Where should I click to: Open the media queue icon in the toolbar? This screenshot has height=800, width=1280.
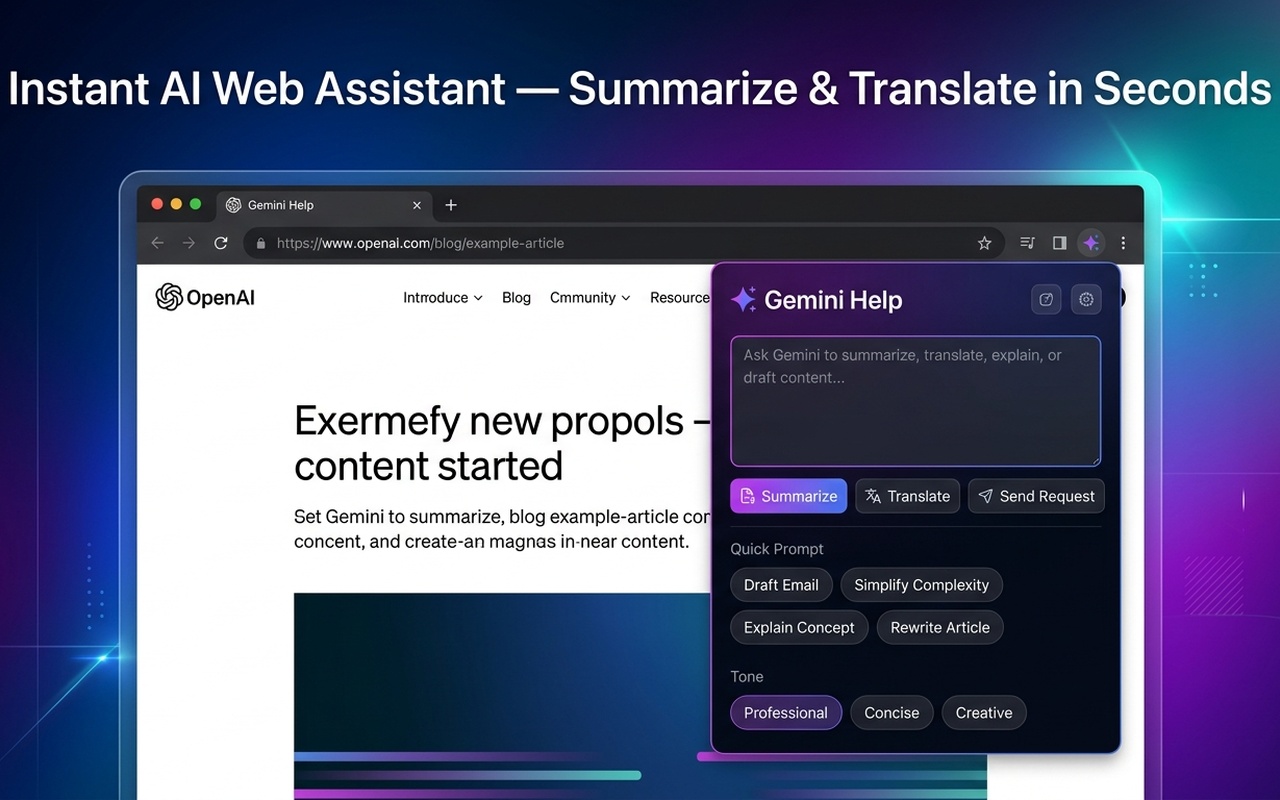point(1027,243)
